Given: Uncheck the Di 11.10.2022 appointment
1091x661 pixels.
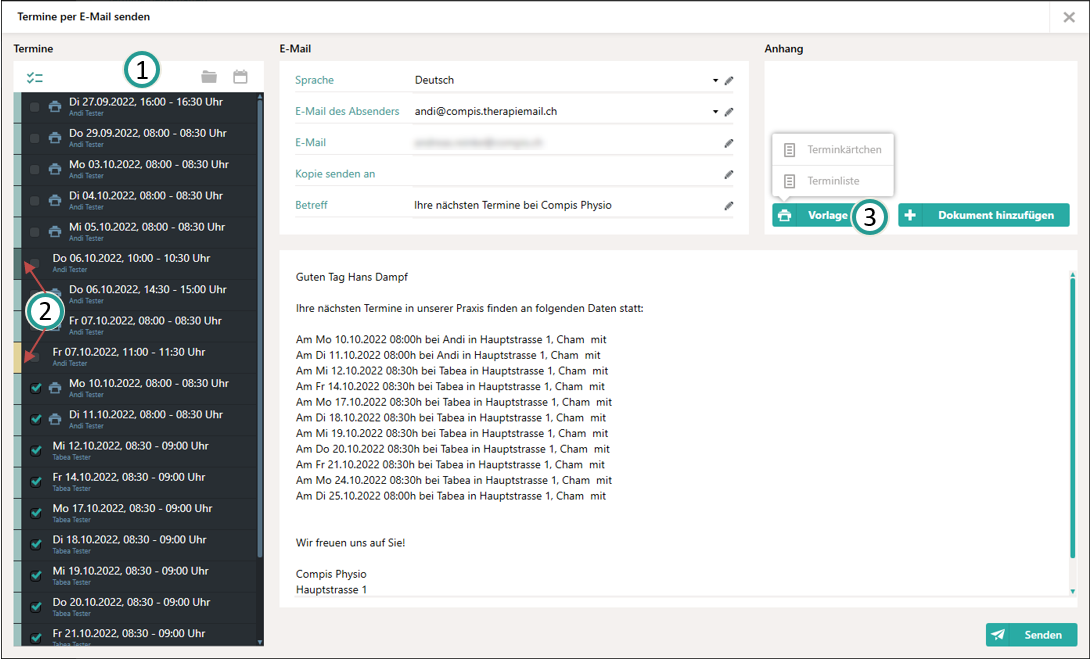Looking at the screenshot, I should pyautogui.click(x=36, y=420).
